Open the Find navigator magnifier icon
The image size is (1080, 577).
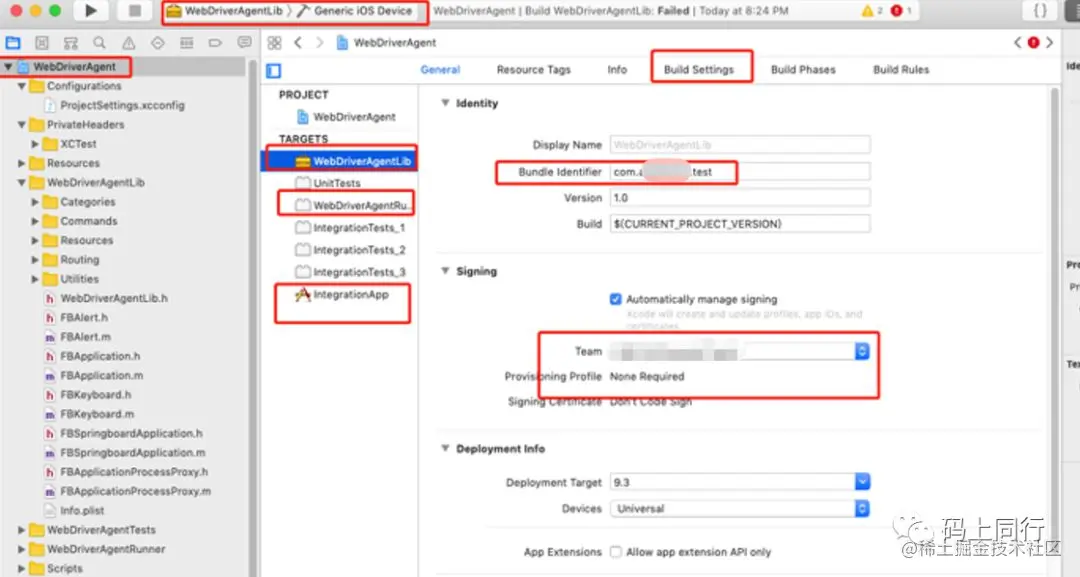click(x=100, y=43)
